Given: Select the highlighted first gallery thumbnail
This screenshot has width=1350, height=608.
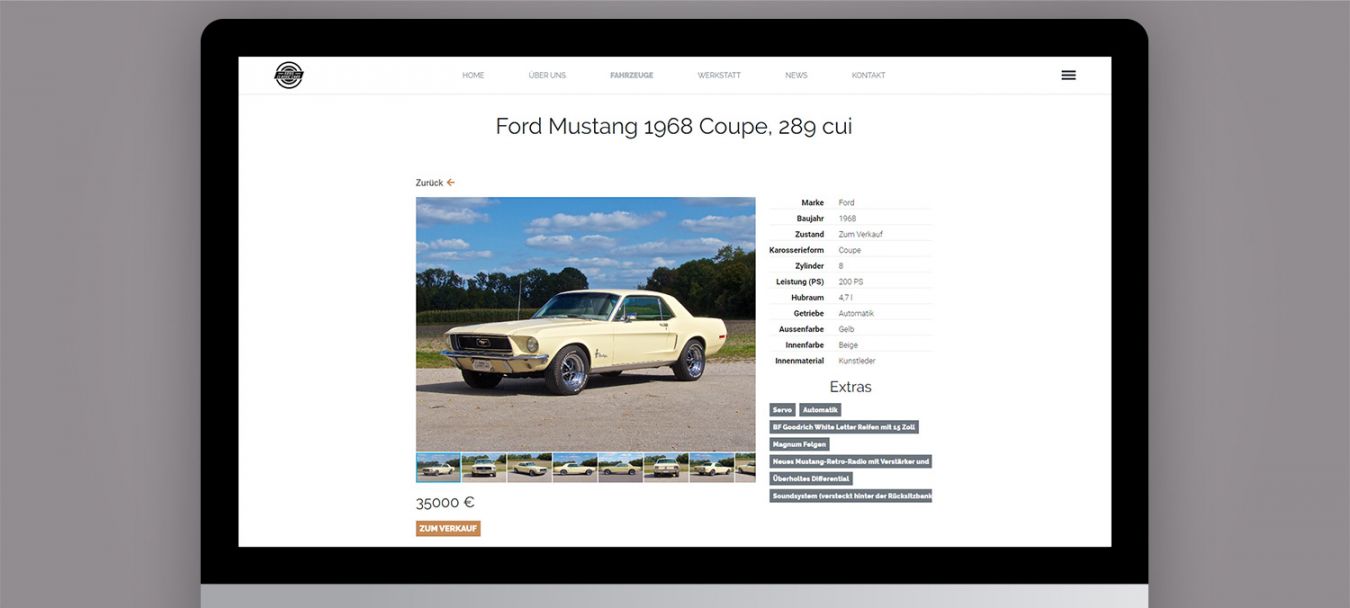Looking at the screenshot, I should tap(438, 468).
